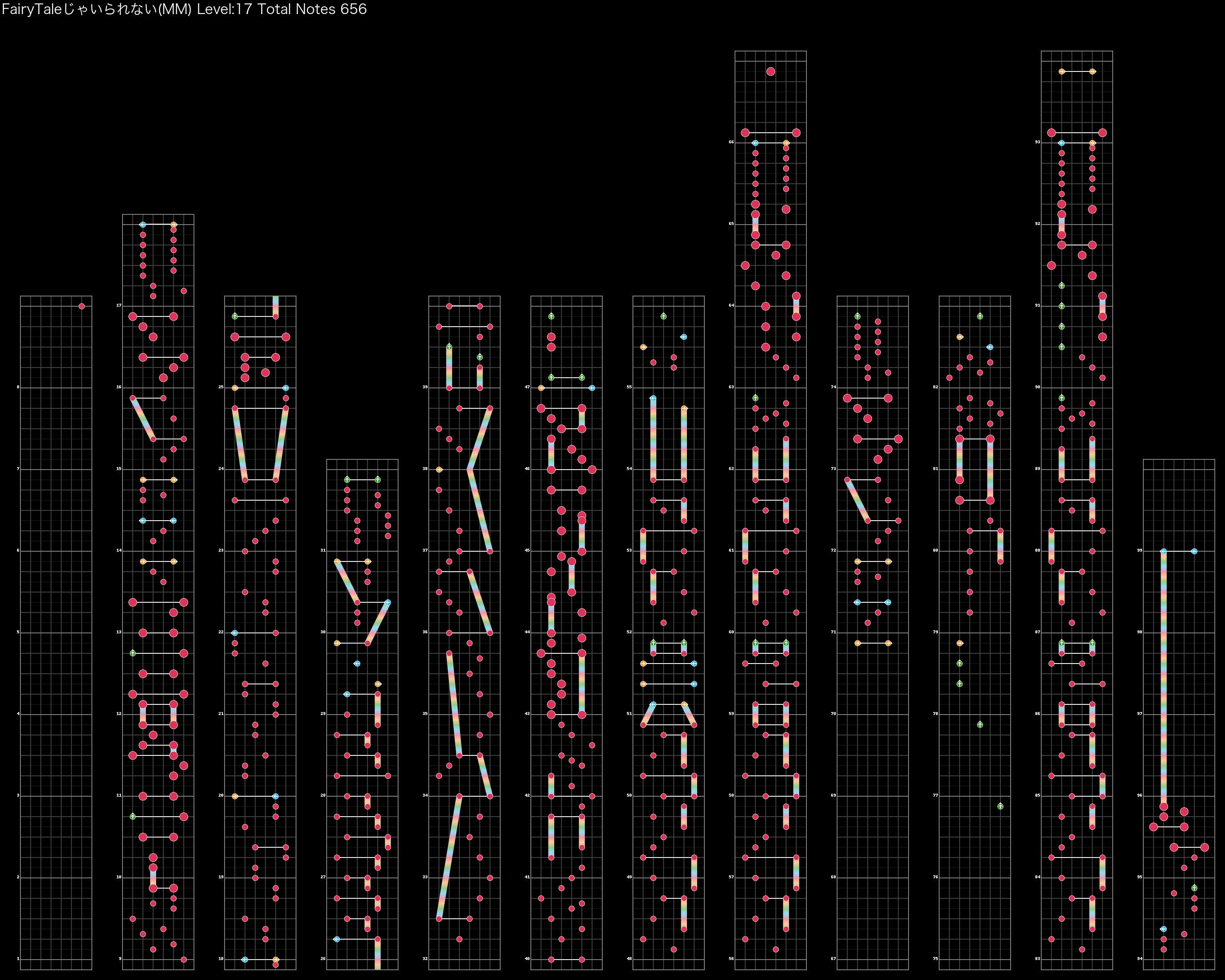Click the measure 75 label
1225x980 pixels.
(936, 958)
